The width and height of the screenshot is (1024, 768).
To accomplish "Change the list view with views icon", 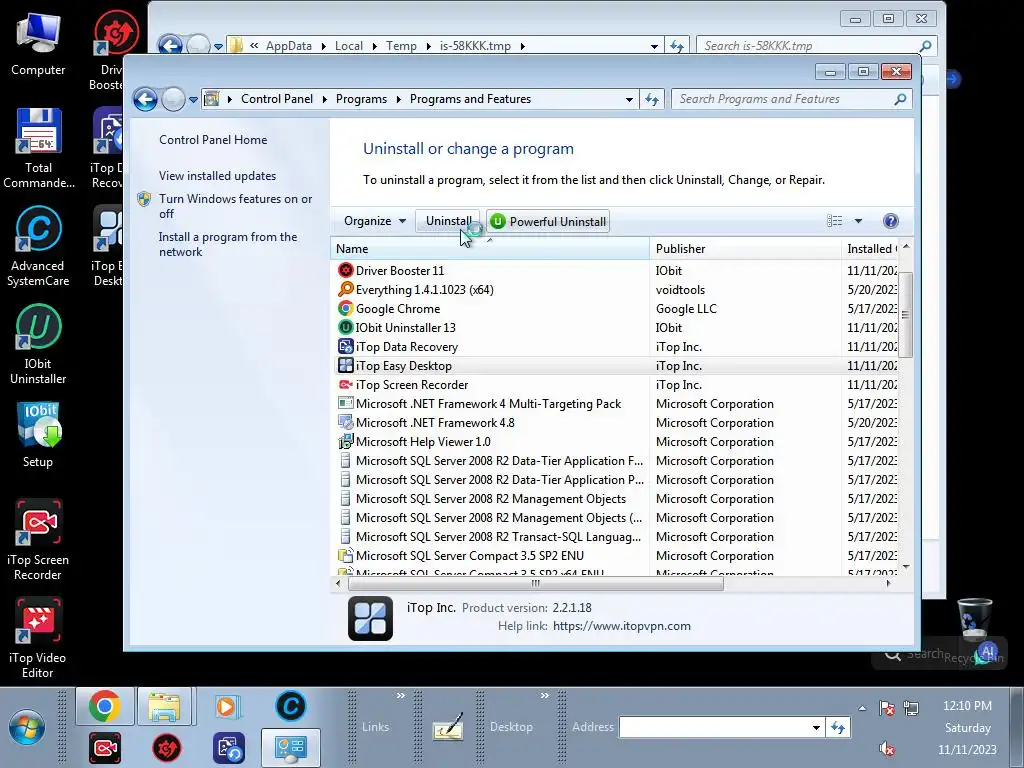I will coord(835,221).
